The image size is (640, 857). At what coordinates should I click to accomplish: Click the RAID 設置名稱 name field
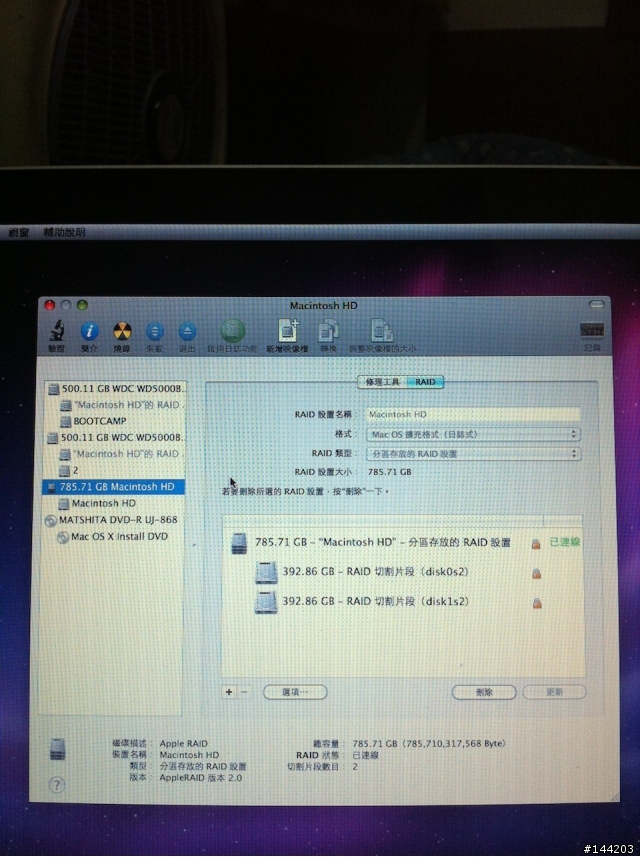(473, 414)
